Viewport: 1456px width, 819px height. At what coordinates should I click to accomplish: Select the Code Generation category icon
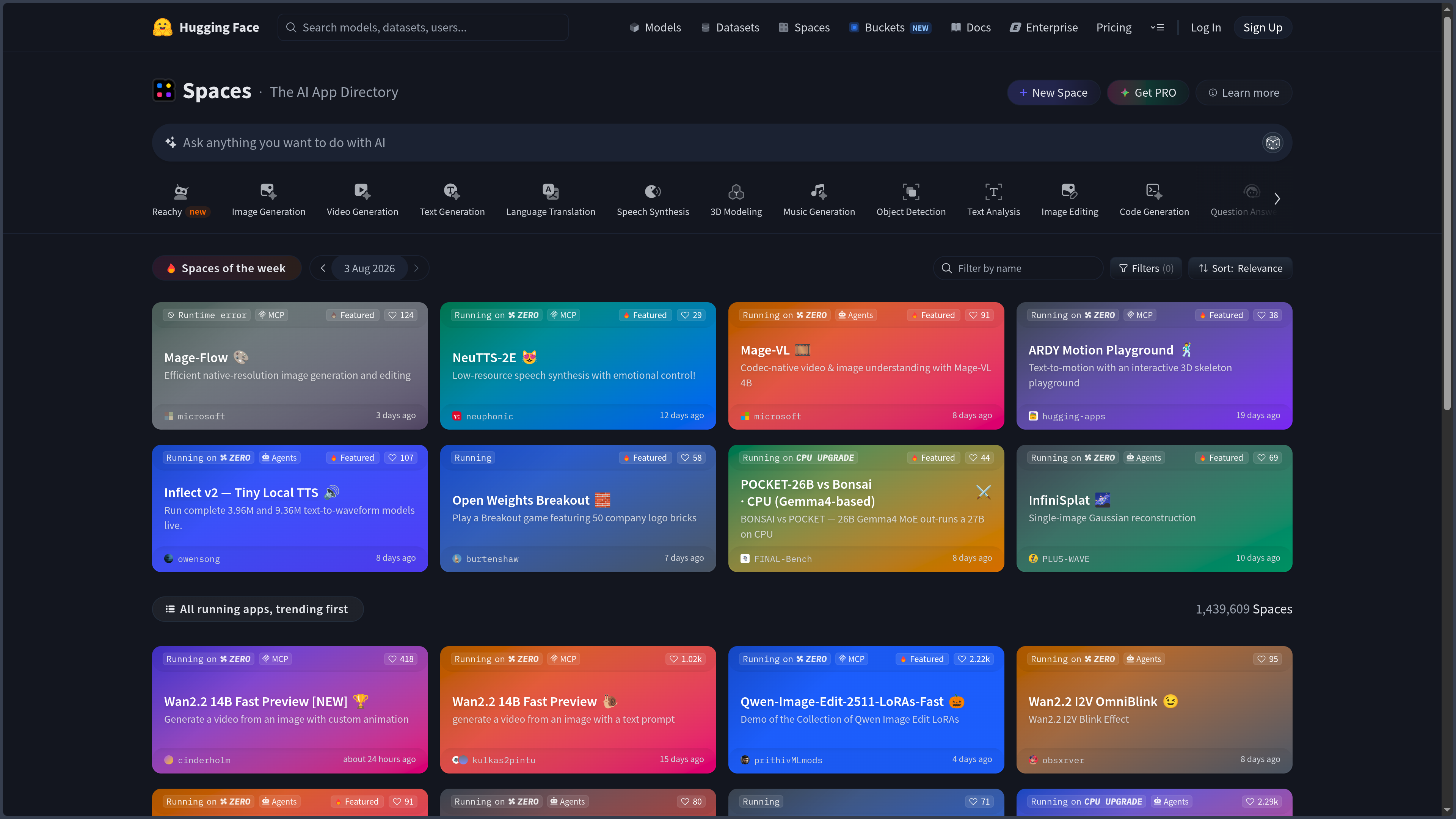tap(1154, 191)
